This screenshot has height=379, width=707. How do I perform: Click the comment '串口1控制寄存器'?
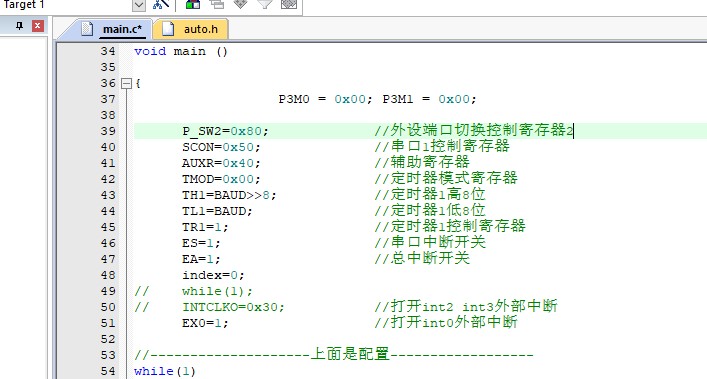coord(442,146)
